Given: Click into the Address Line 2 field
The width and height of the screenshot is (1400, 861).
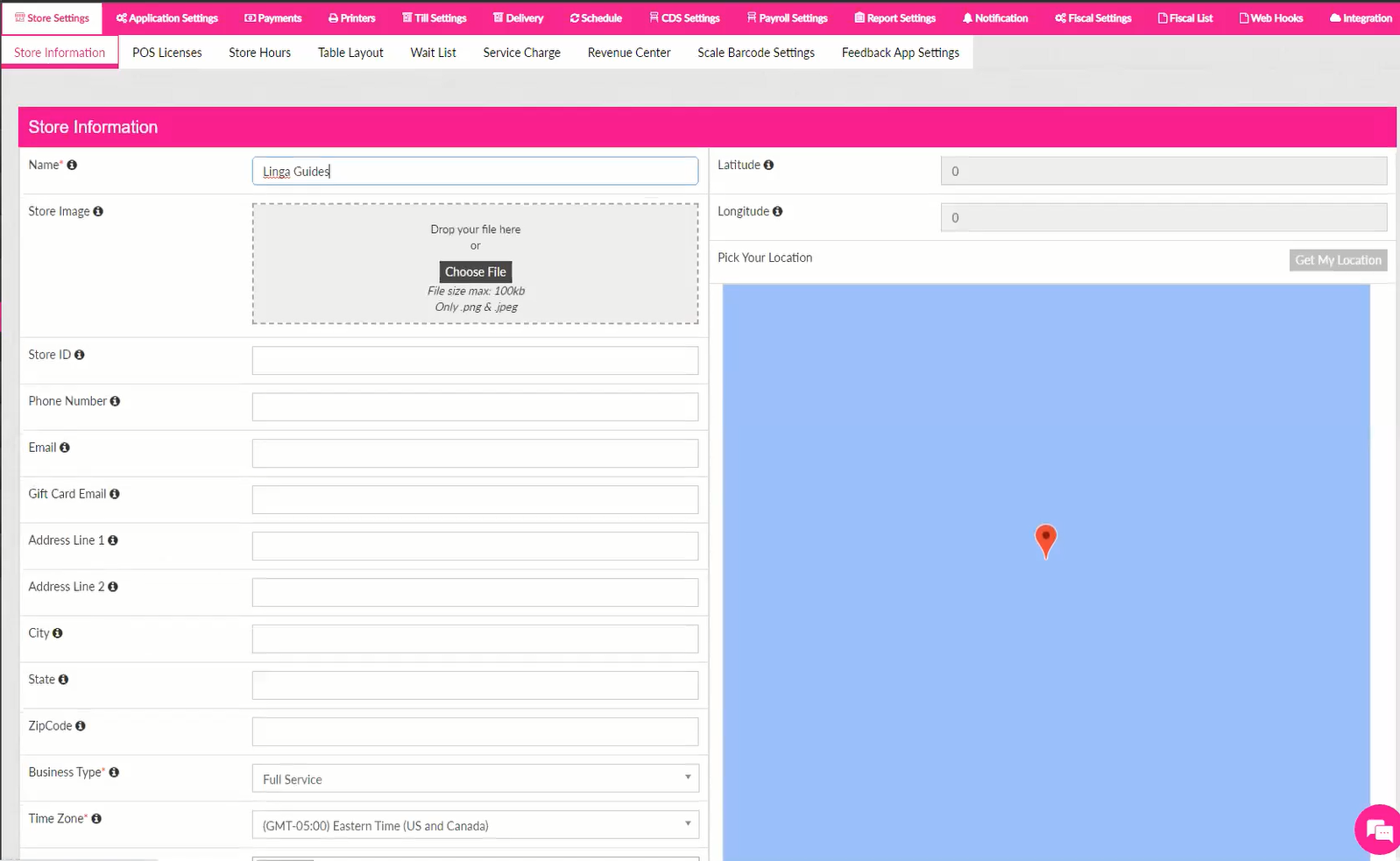Looking at the screenshot, I should click(476, 592).
